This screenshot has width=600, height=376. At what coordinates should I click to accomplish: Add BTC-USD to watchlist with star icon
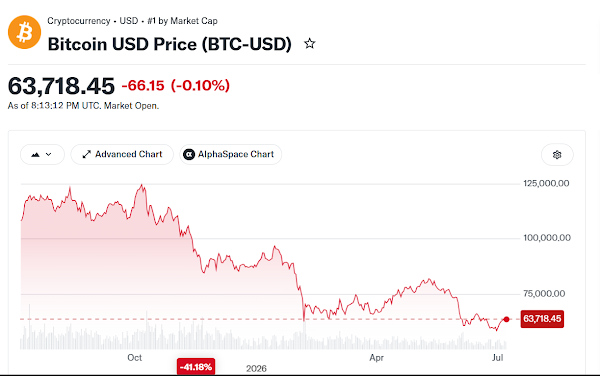tap(310, 44)
